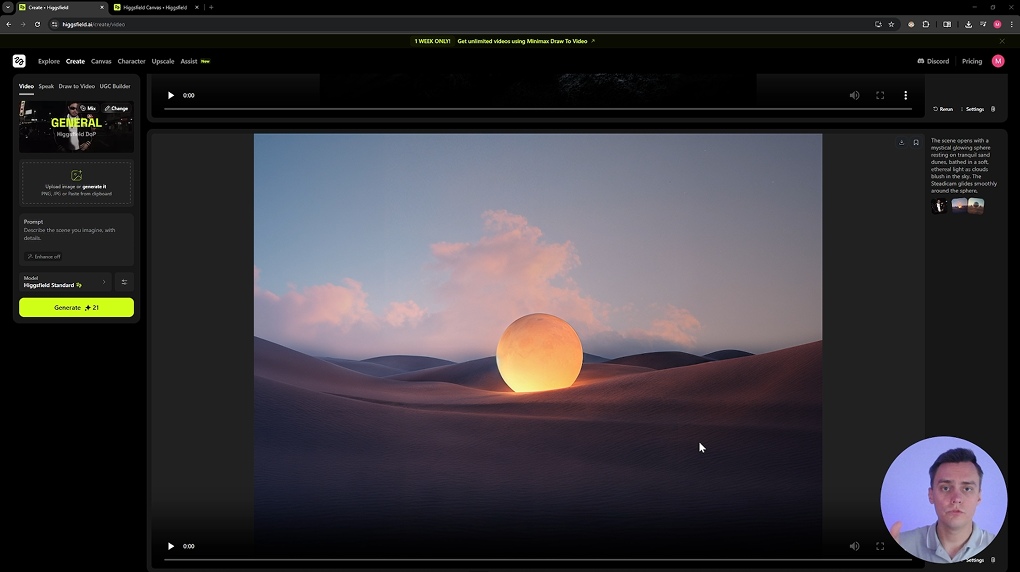Open the Create menu item

pyautogui.click(x=75, y=61)
